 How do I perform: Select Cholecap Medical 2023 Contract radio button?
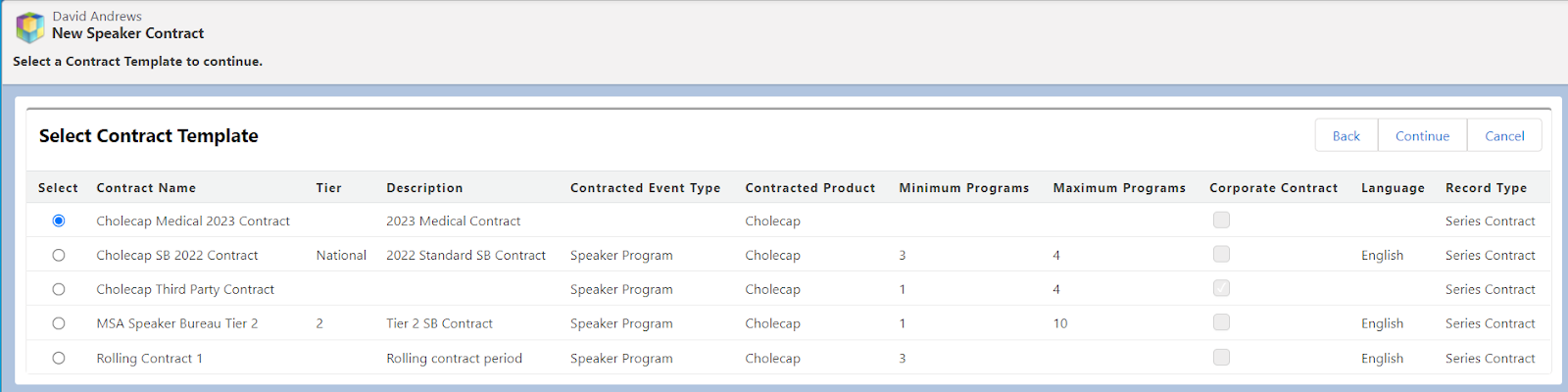point(59,220)
